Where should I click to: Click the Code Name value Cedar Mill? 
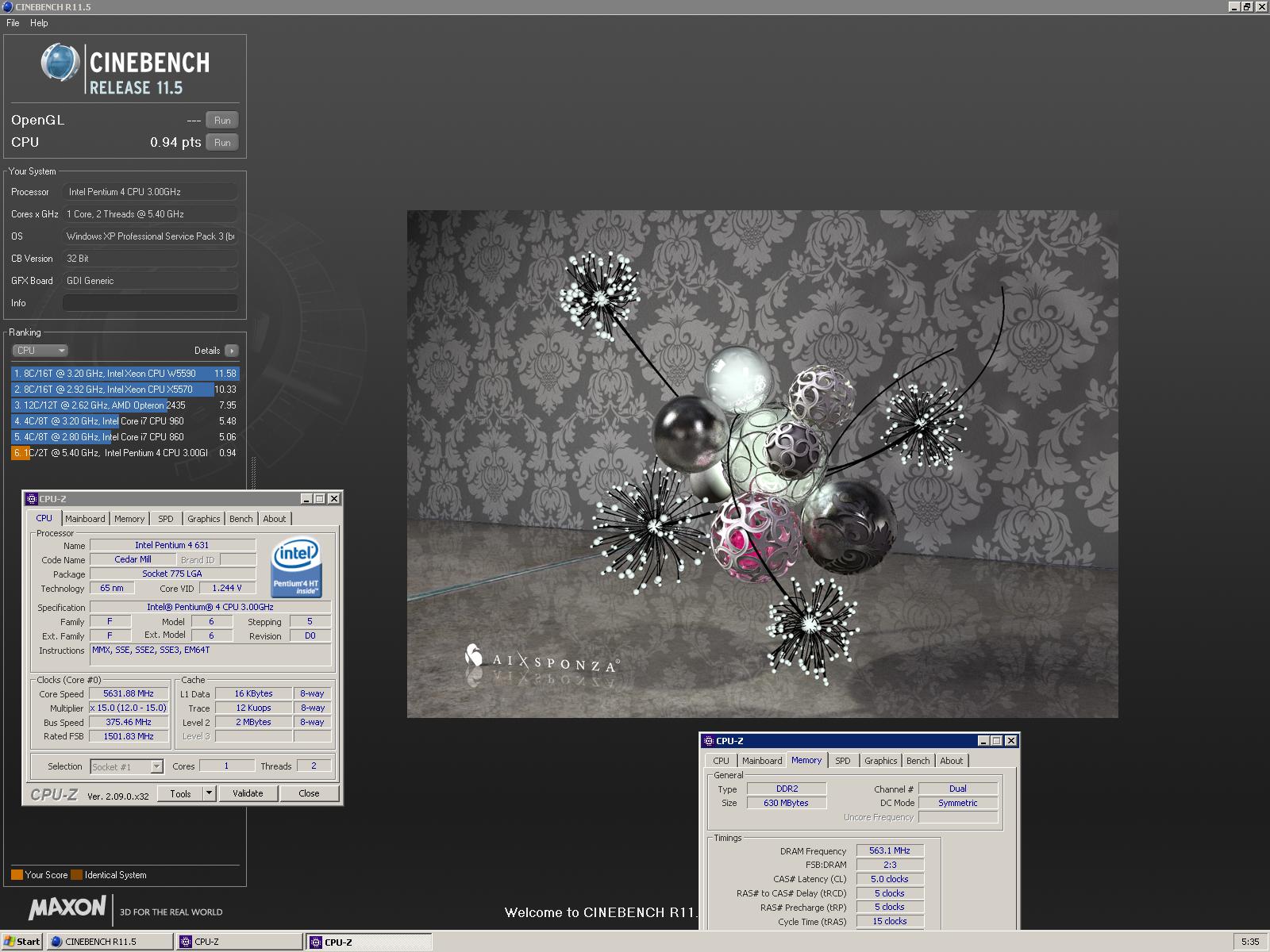[133, 559]
